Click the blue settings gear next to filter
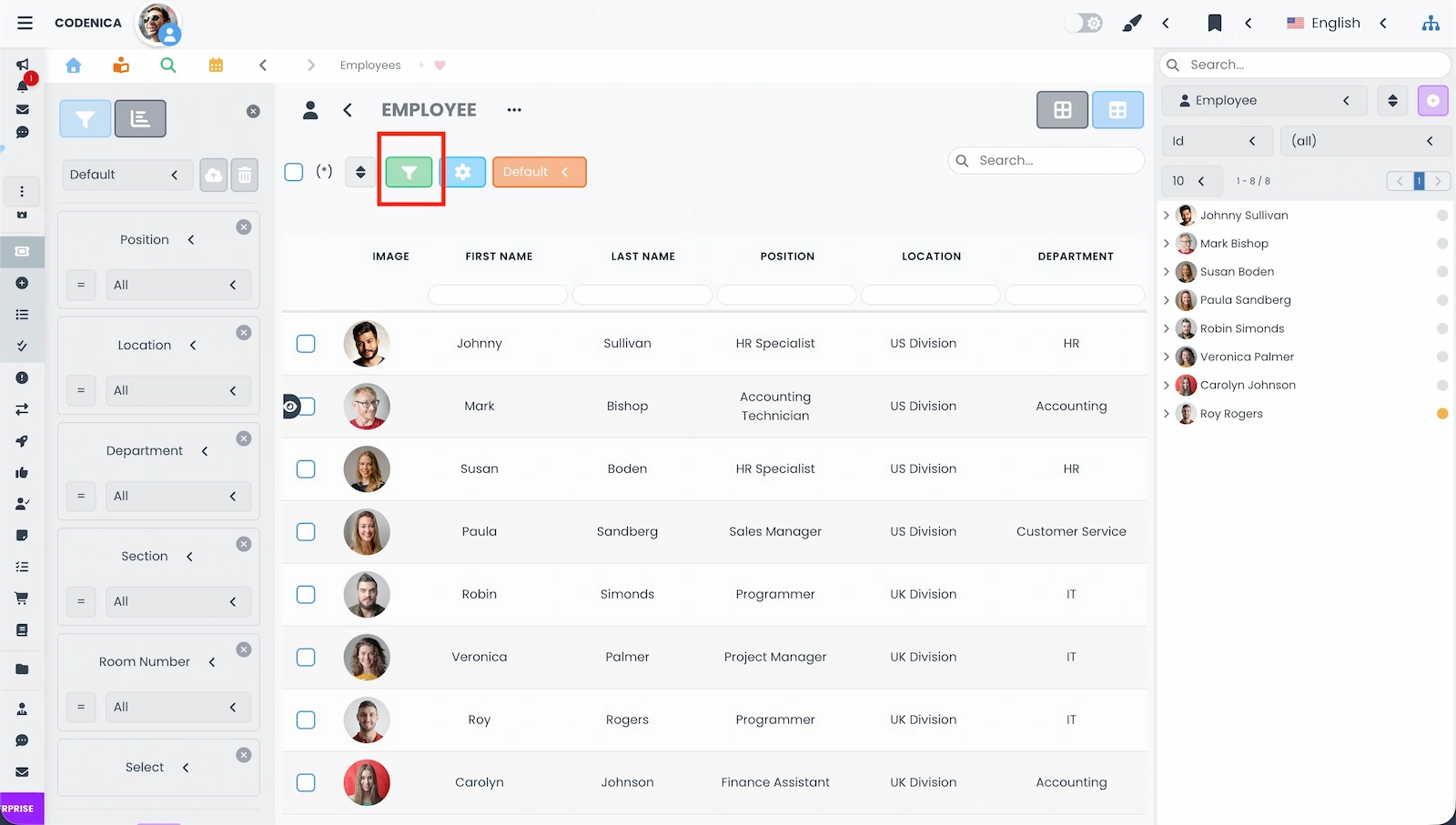1456x825 pixels. tap(464, 172)
